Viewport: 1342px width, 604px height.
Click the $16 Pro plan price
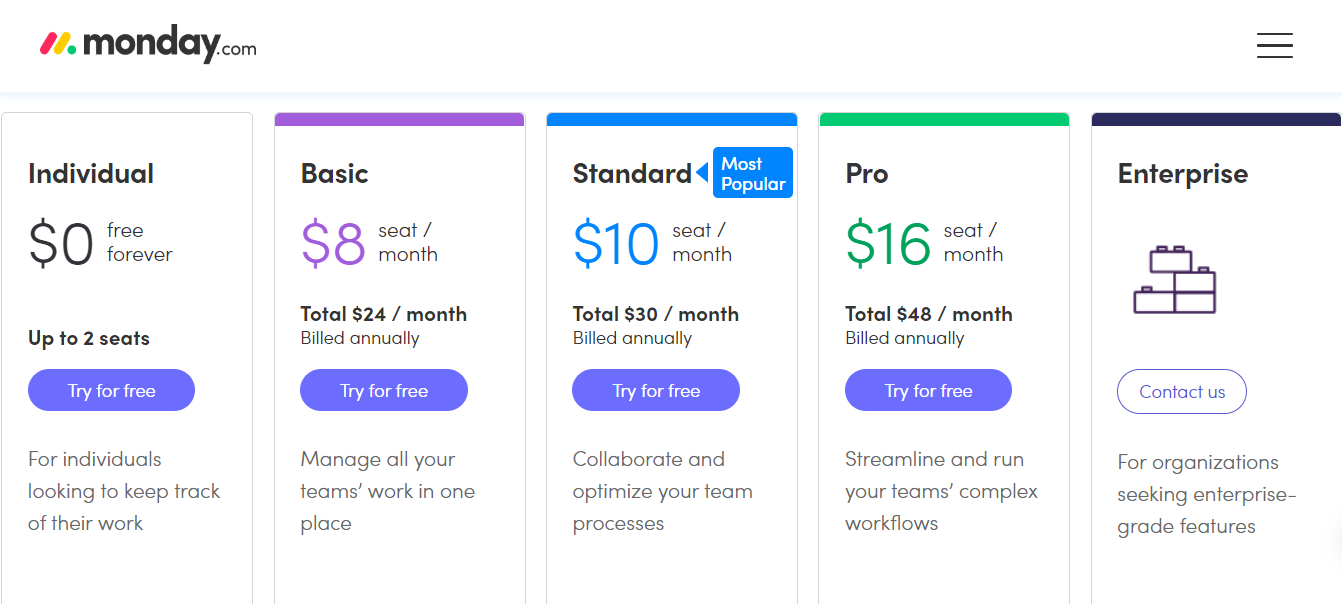coord(888,244)
